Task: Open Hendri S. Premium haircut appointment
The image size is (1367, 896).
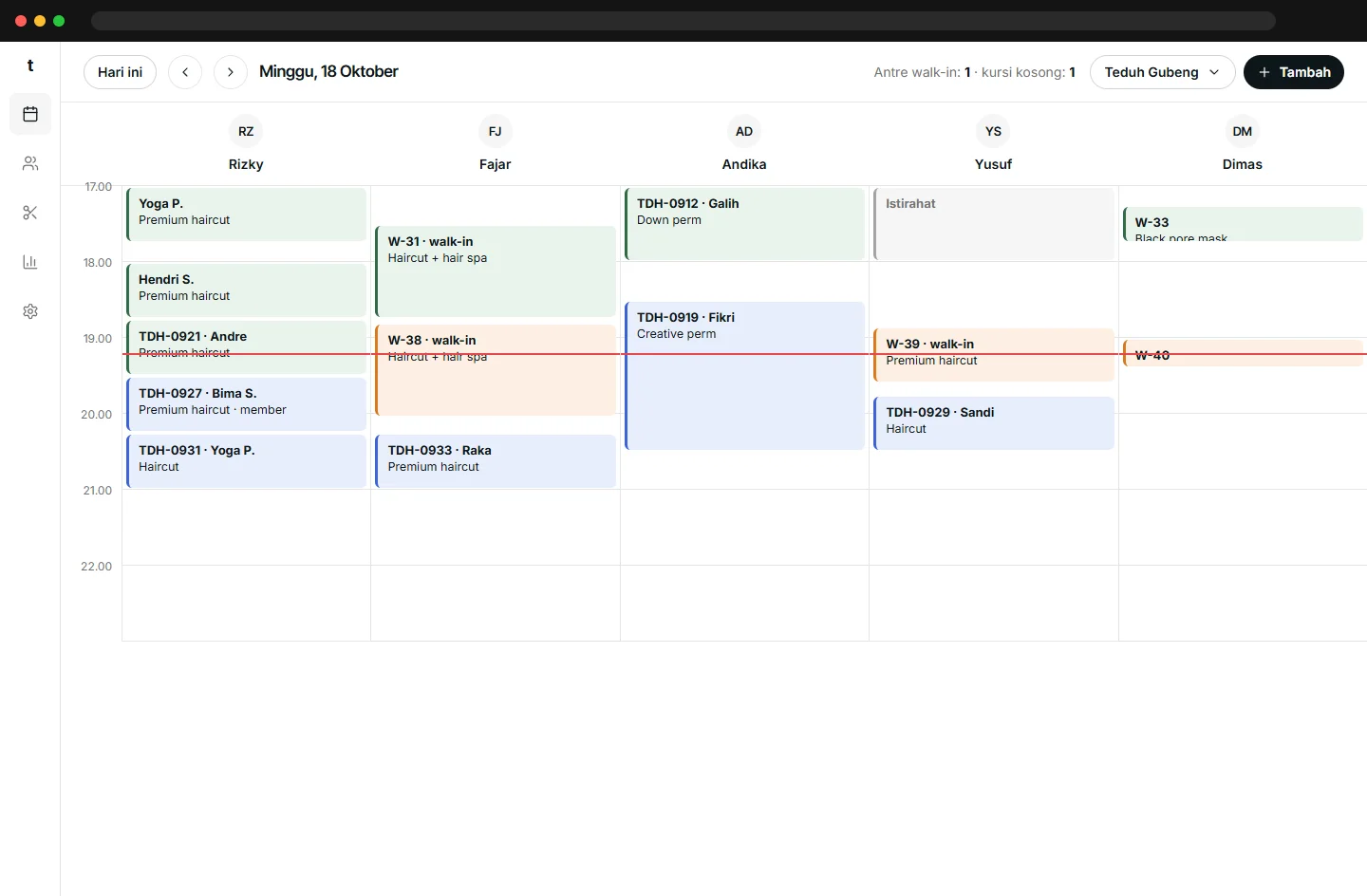Action: 246,290
